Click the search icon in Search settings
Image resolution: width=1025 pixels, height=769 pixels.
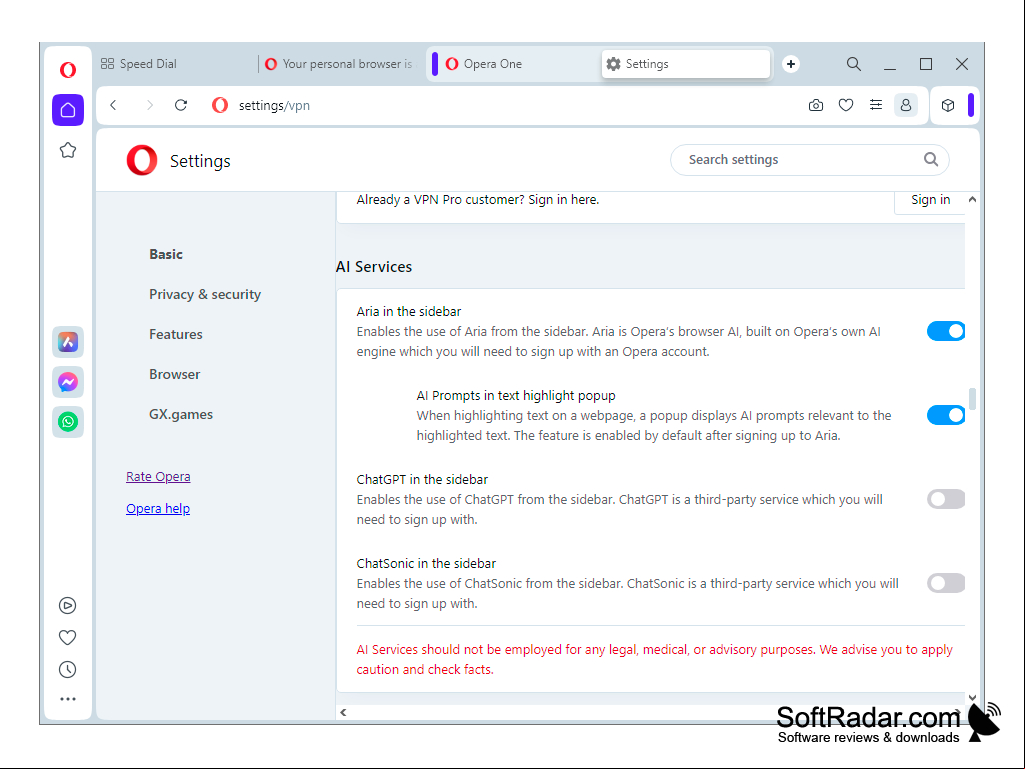pos(931,160)
